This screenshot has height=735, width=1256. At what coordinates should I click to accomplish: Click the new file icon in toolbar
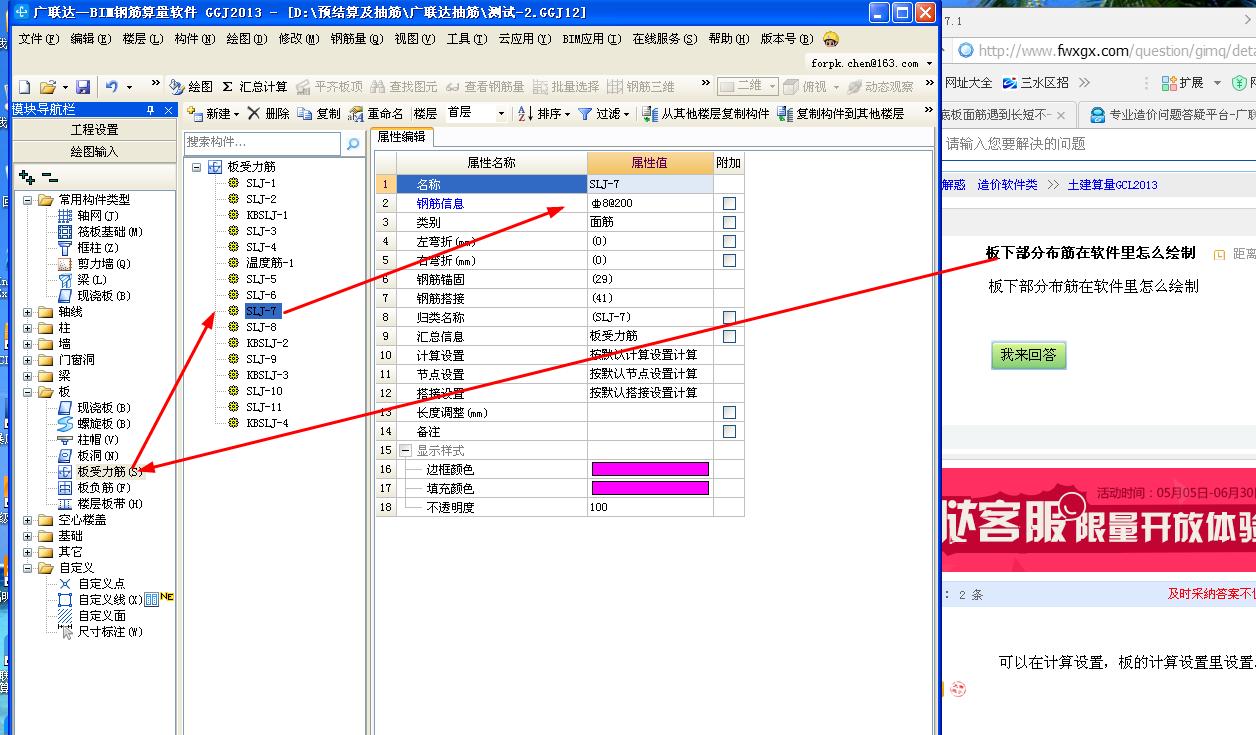click(x=25, y=87)
